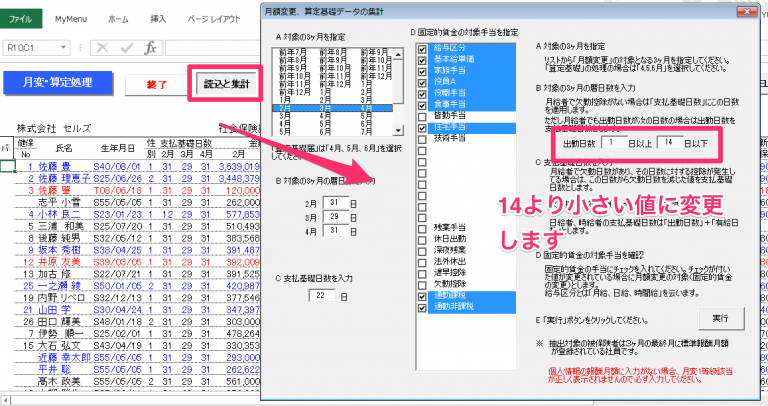
Task: Switch to the ホーム tab
Action: [118, 19]
